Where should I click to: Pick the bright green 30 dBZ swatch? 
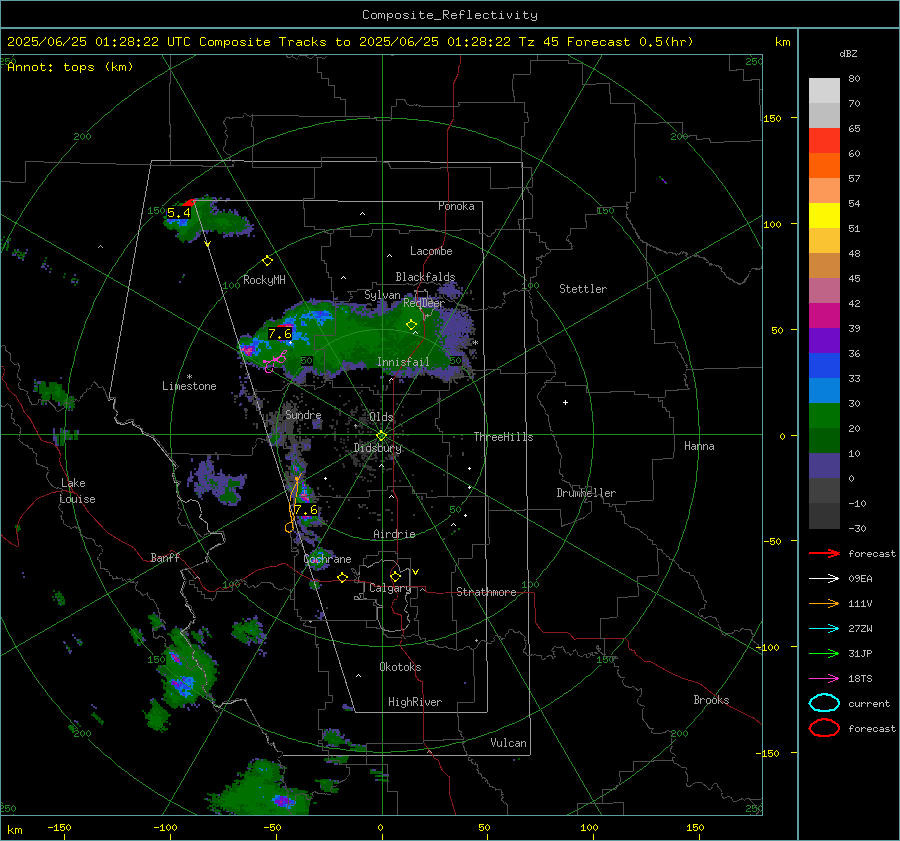pos(824,415)
